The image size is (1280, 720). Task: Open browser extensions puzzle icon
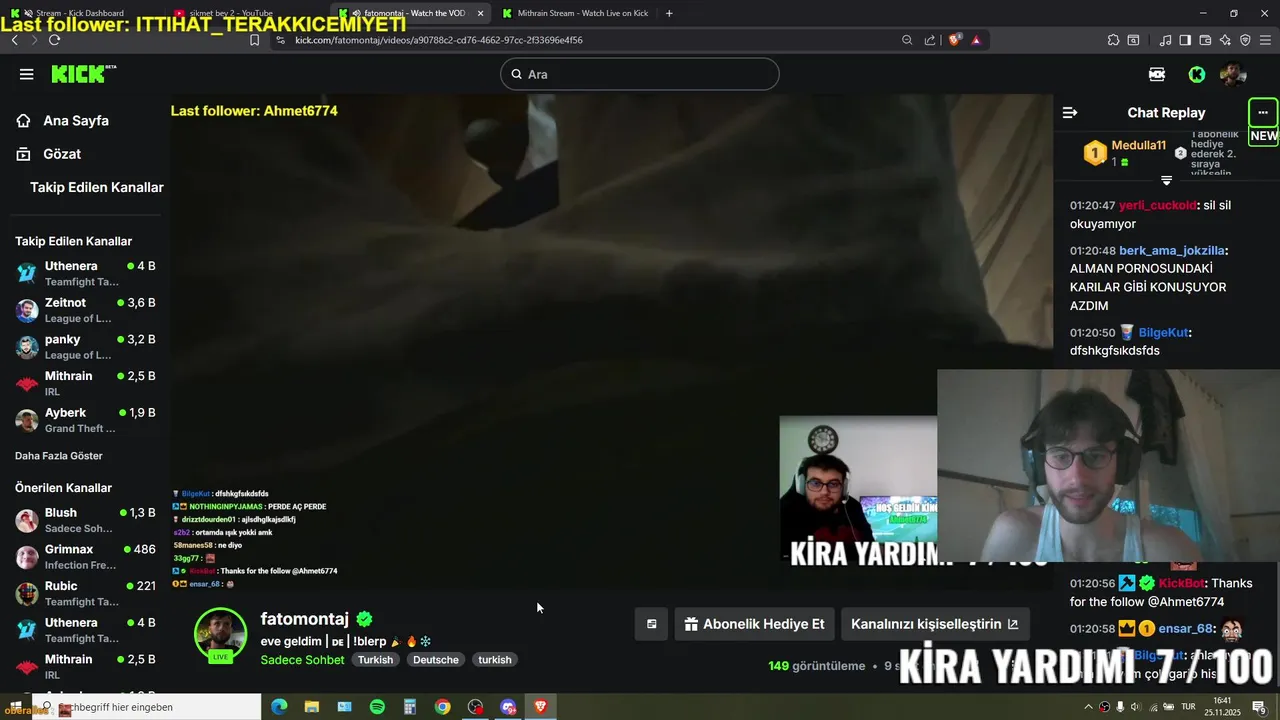click(x=1113, y=40)
